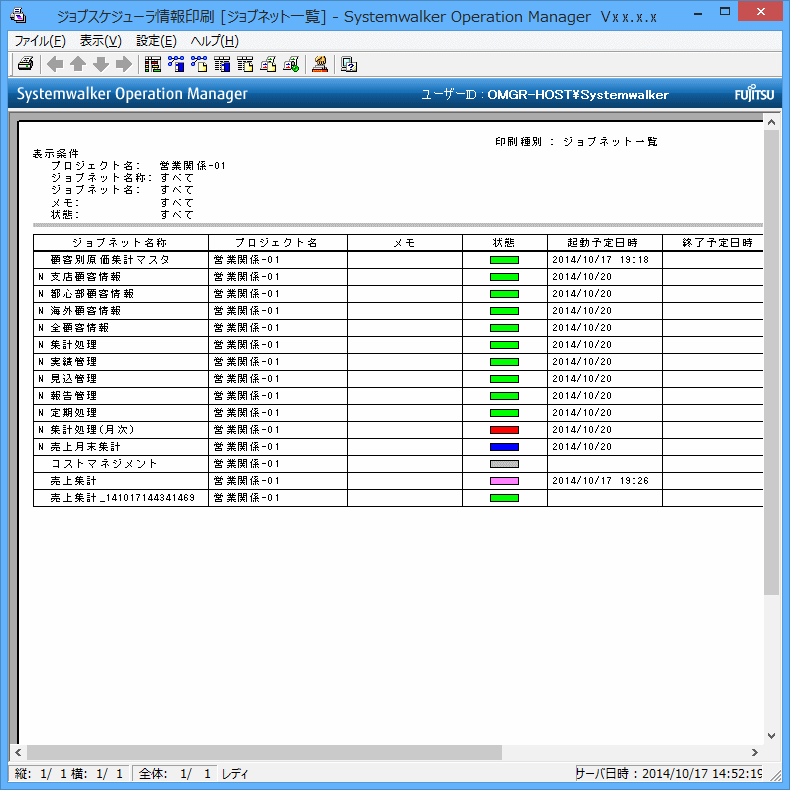
Task: Click the horizontal scrollbar thumb
Action: (x=264, y=753)
